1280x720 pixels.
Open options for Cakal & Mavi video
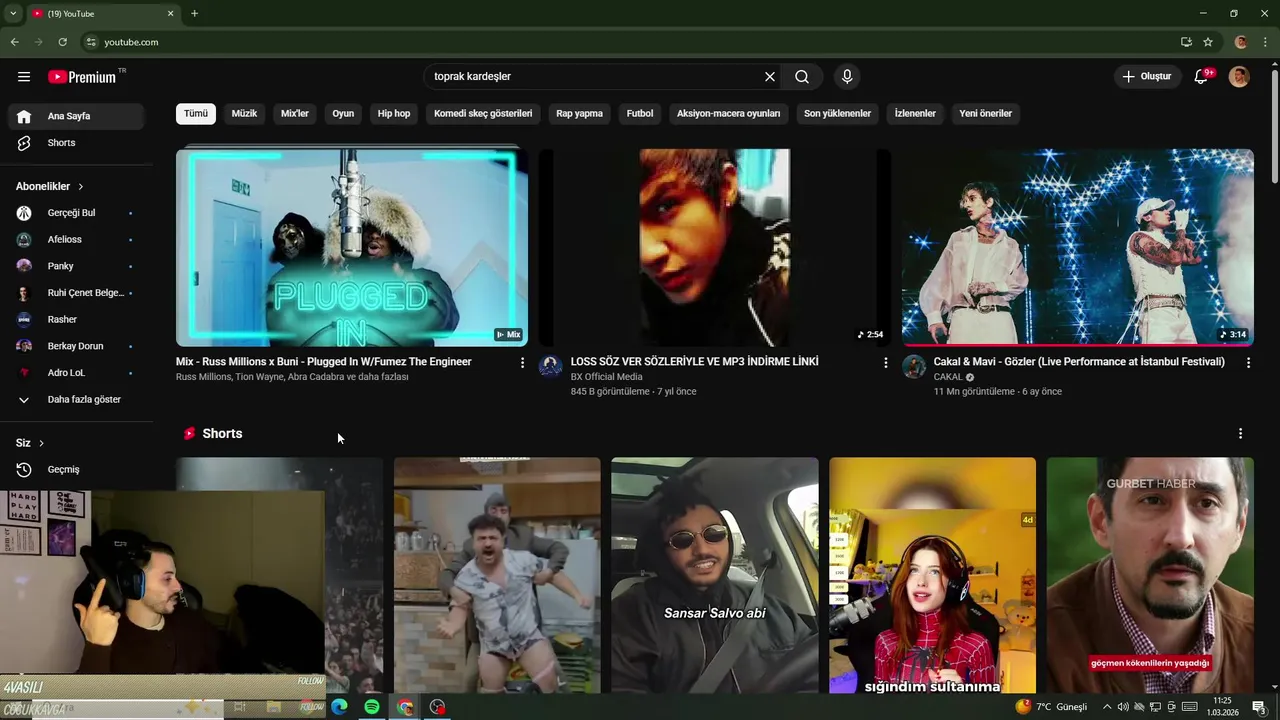(x=1248, y=363)
